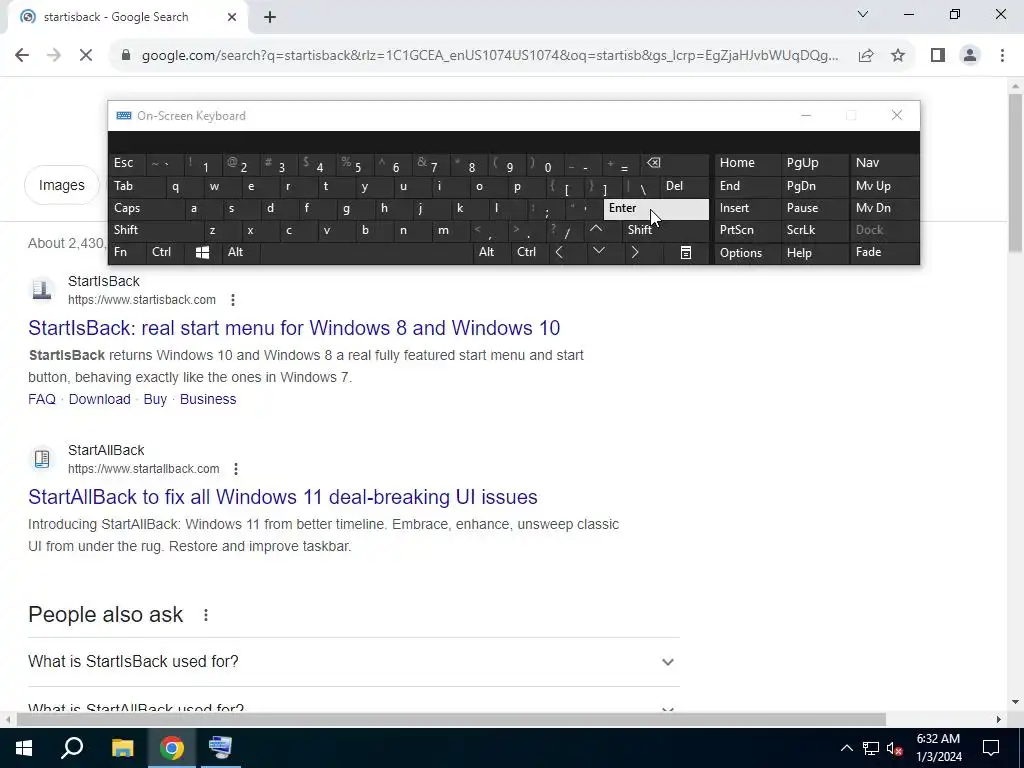Click the Nav key on keyboard
The width and height of the screenshot is (1024, 768).
click(x=884, y=163)
